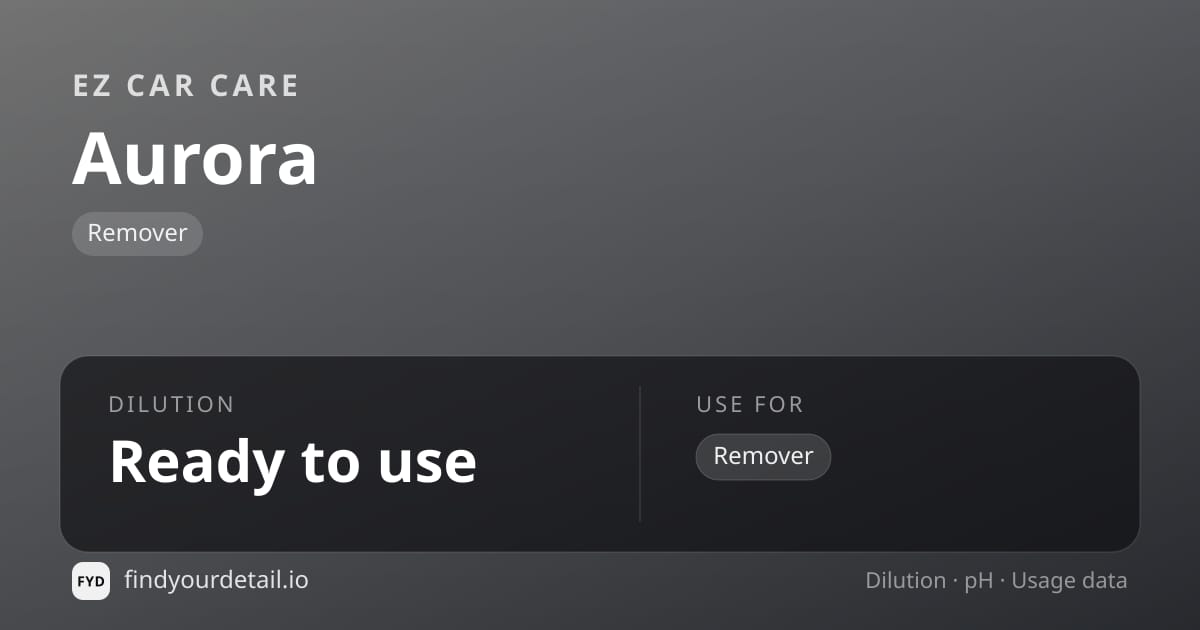Click the USE FOR heading
The width and height of the screenshot is (1200, 630).
click(750, 405)
